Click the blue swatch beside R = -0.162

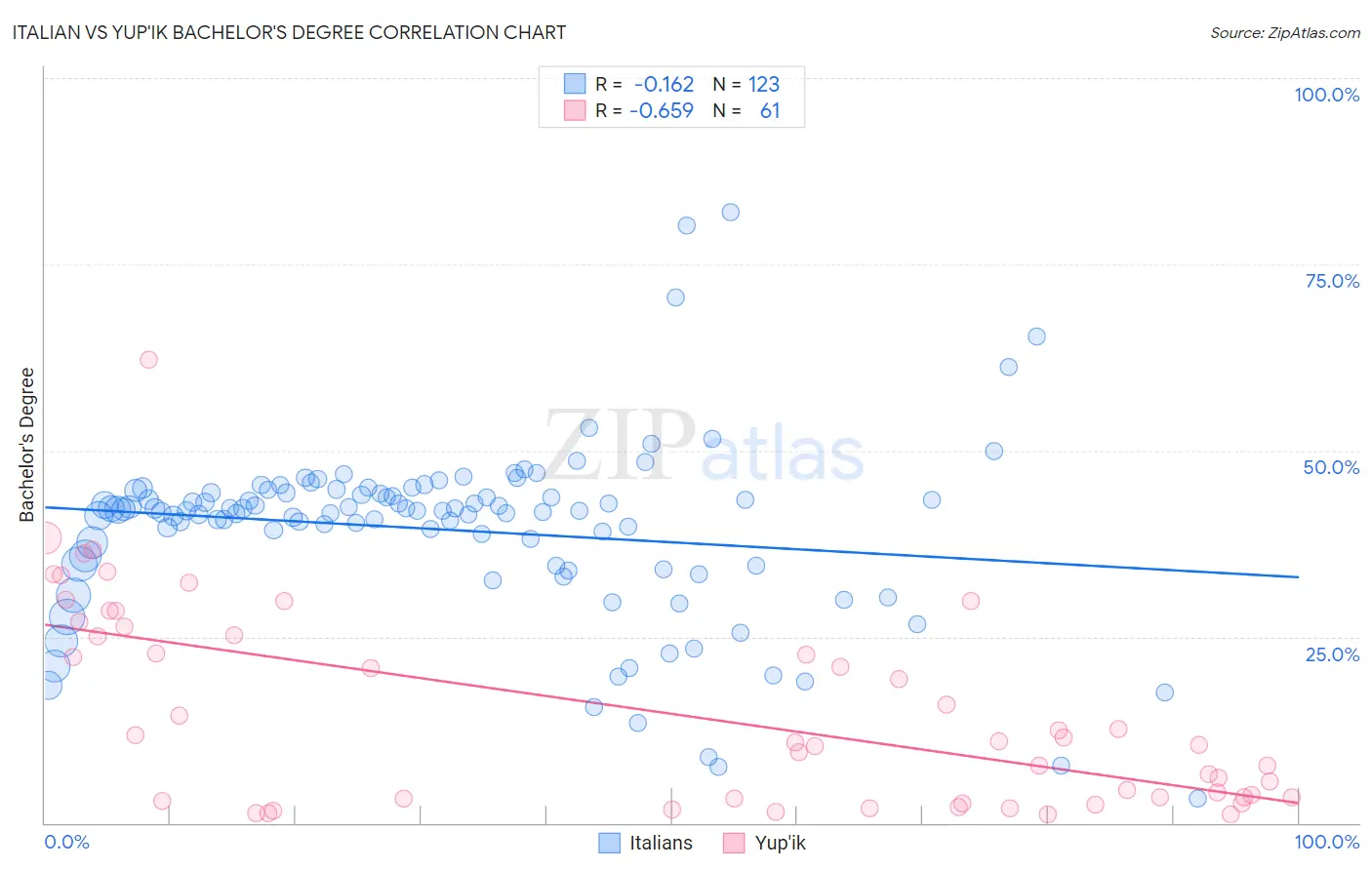(x=575, y=84)
